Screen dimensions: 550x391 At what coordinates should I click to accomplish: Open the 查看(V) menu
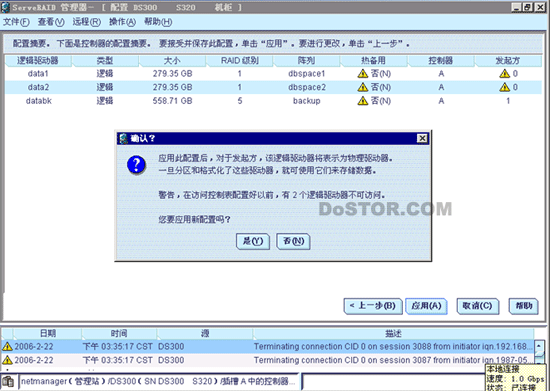point(51,22)
